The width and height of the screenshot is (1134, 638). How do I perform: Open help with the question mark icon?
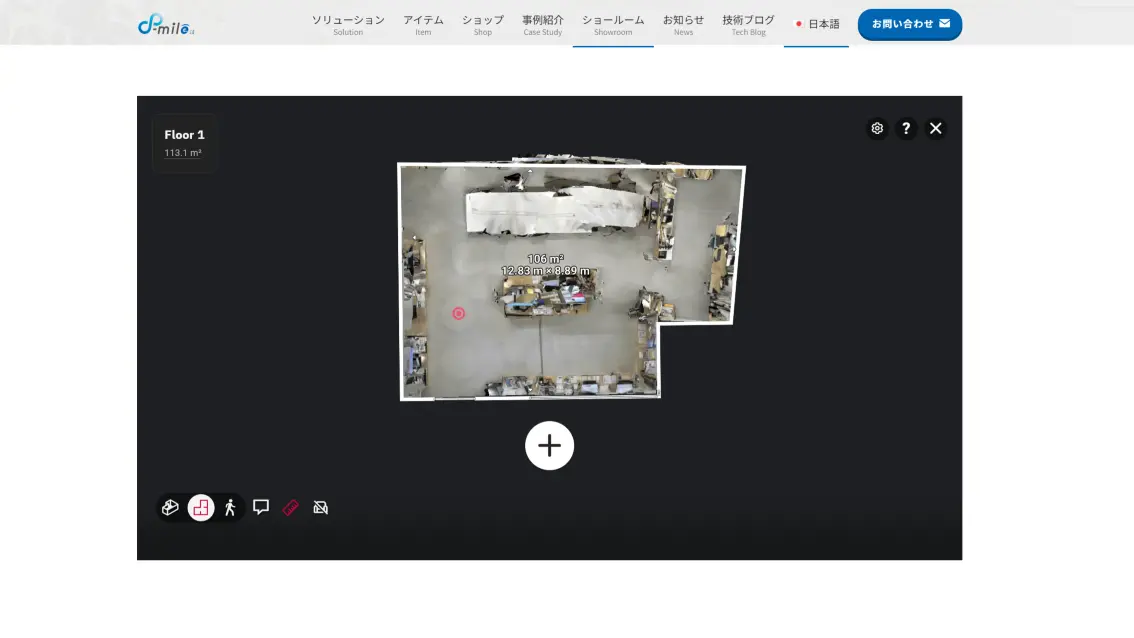906,128
